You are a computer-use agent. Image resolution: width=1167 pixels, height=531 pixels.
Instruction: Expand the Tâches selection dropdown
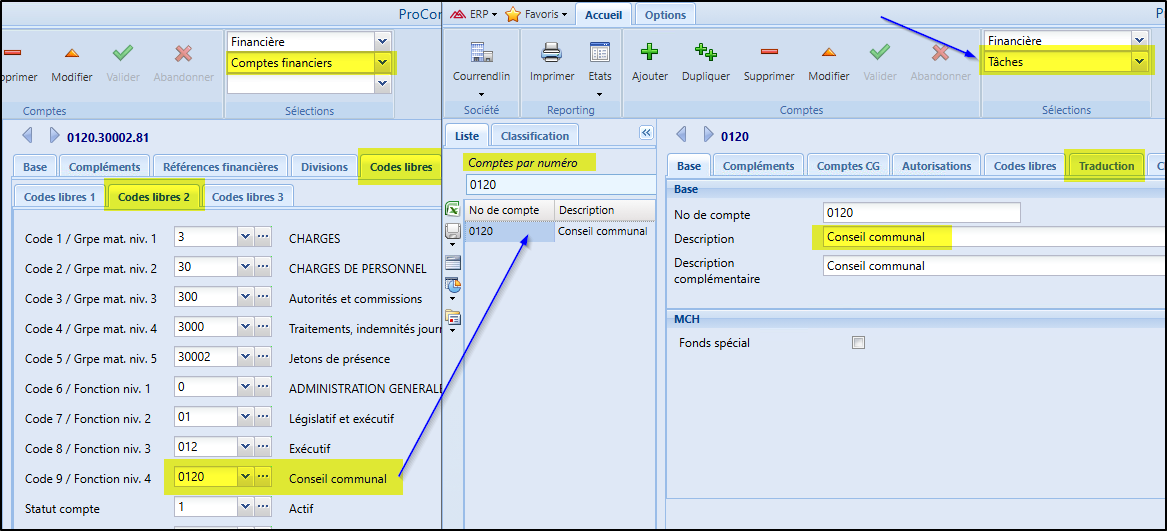pyautogui.click(x=1138, y=62)
